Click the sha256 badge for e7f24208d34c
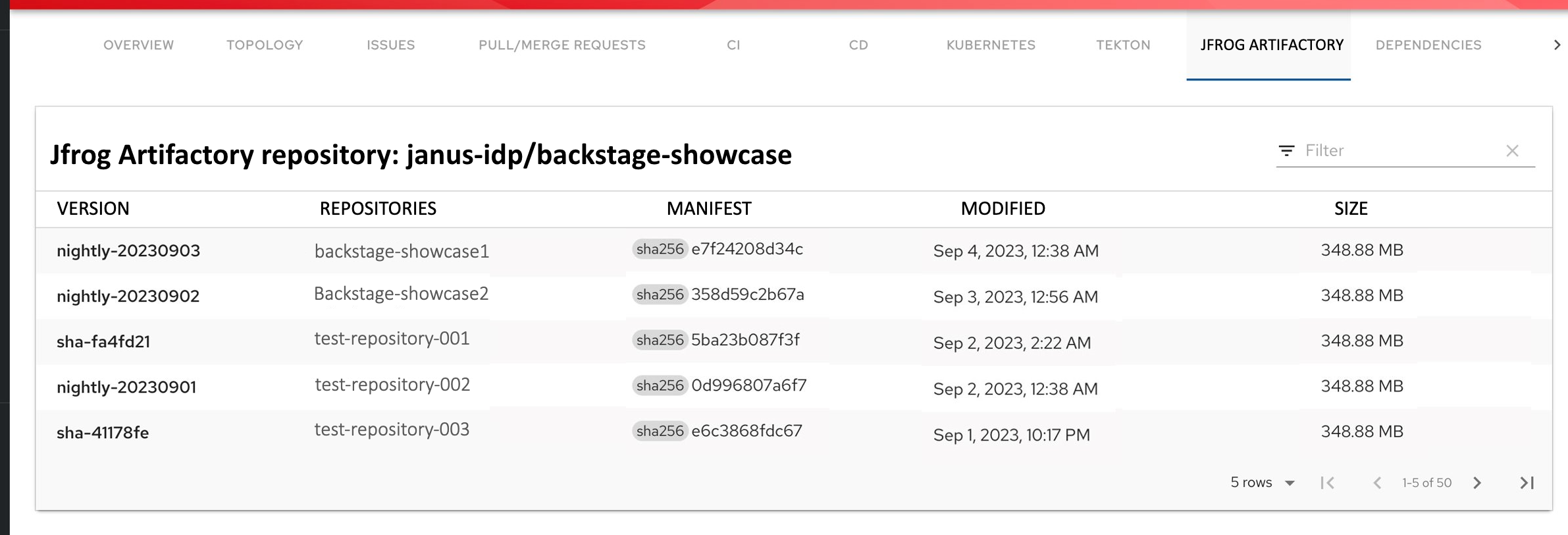 [660, 249]
